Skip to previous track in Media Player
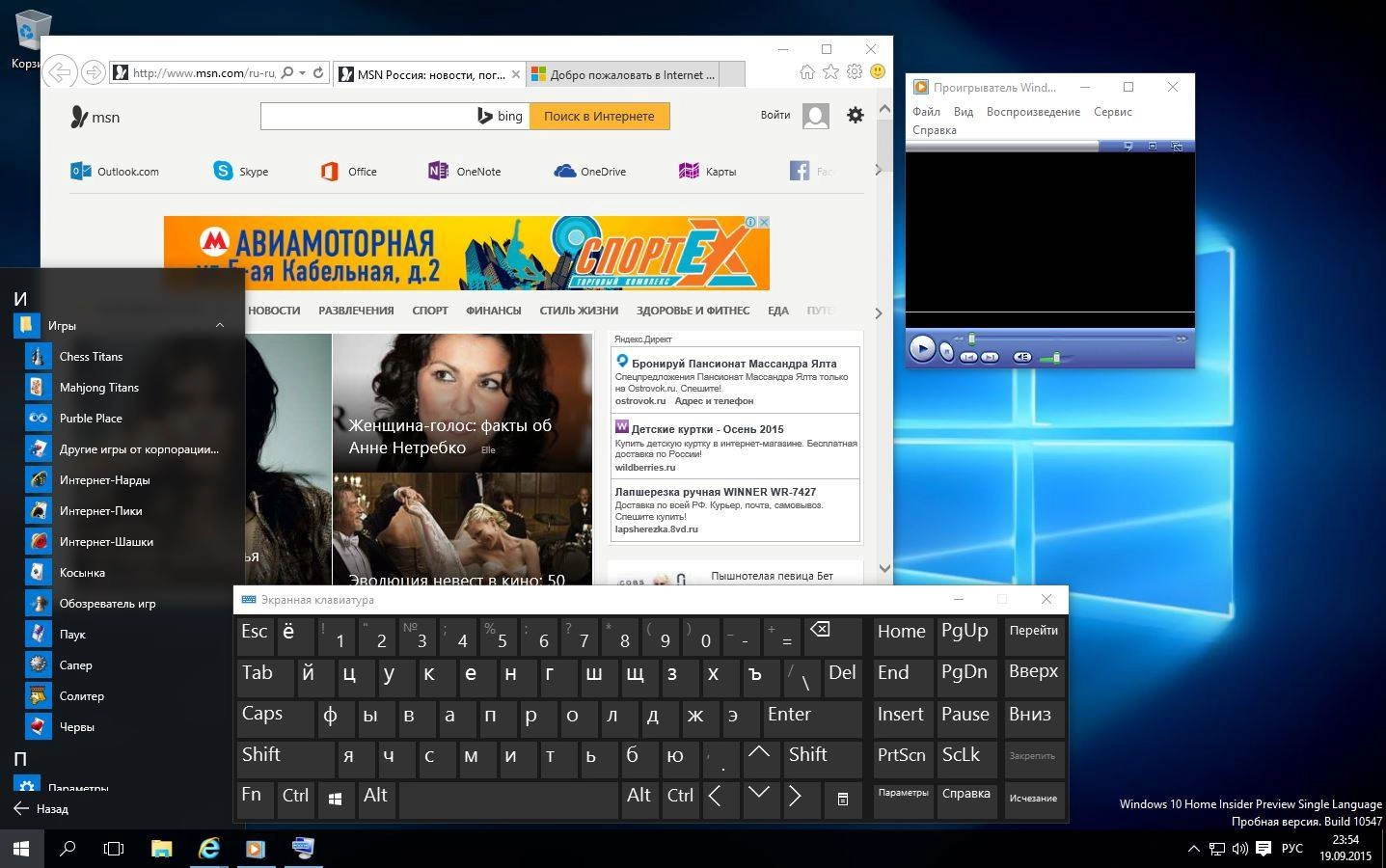The height and width of the screenshot is (868, 1386). [968, 357]
